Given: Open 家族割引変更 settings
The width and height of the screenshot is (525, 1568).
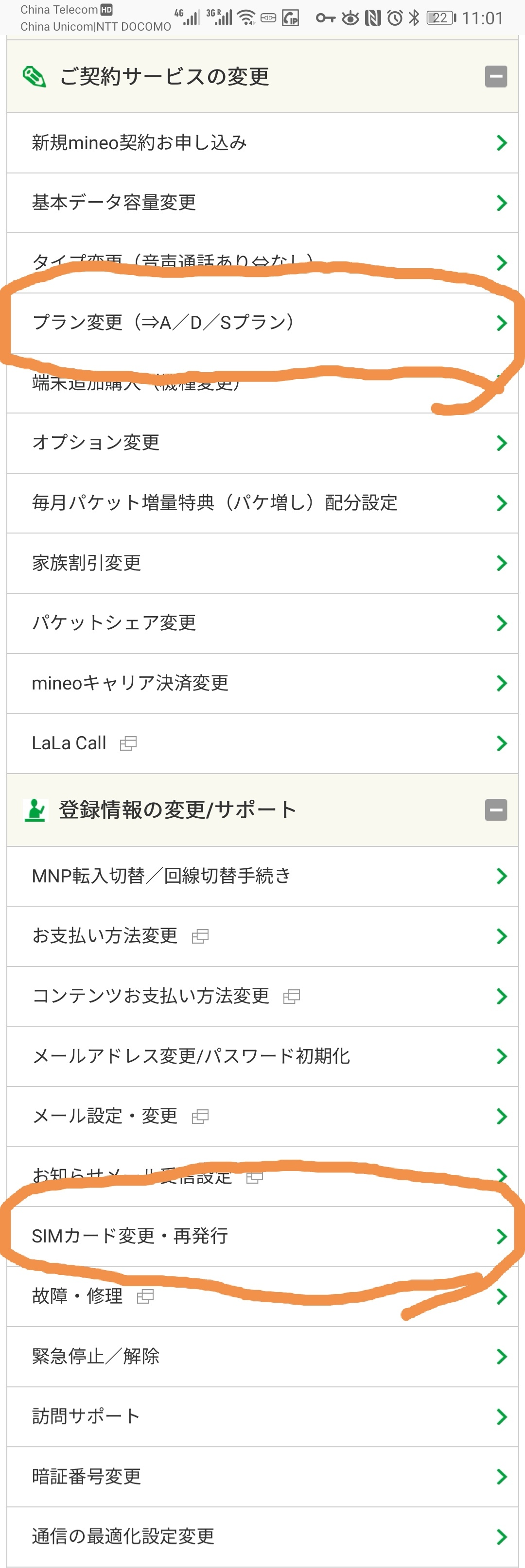Looking at the screenshot, I should point(87,563).
